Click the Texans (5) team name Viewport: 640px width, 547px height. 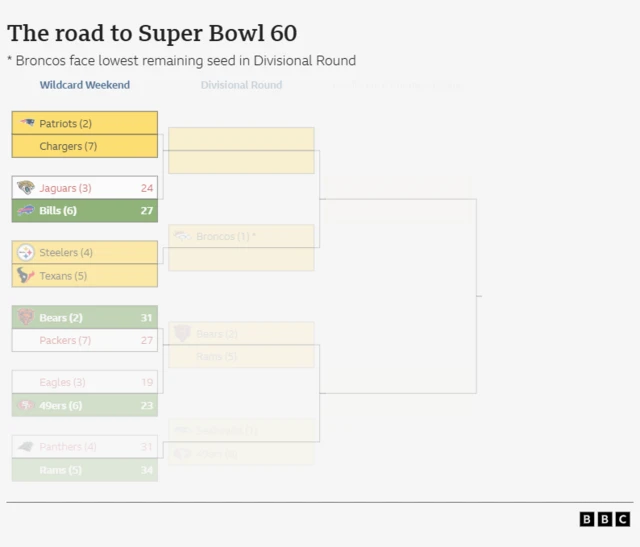[x=63, y=276]
